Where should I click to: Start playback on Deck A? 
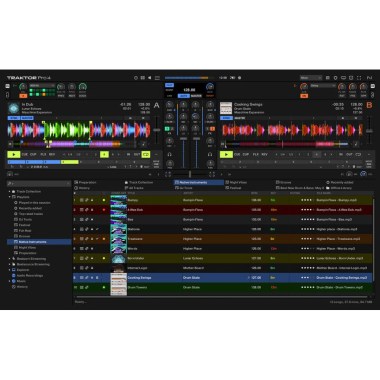[x=14, y=154]
